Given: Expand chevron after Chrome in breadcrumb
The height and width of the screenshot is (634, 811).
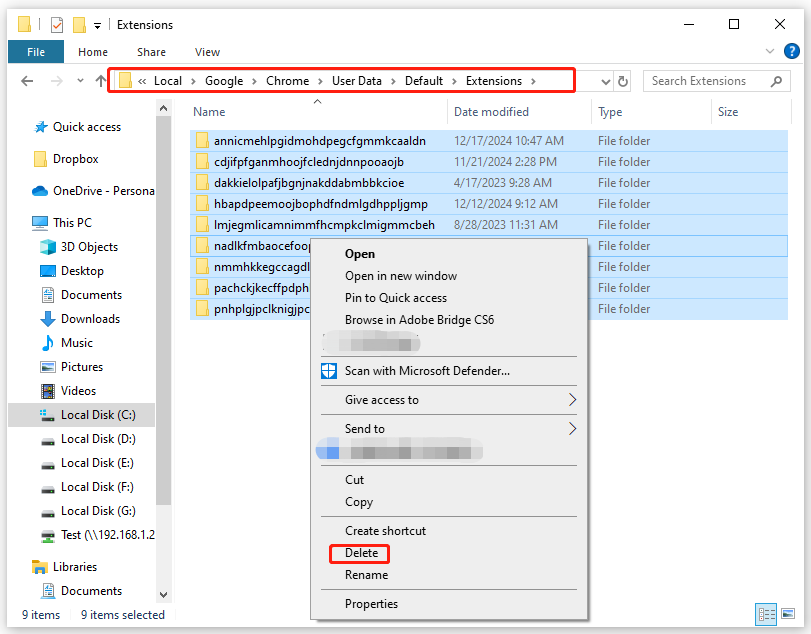Looking at the screenshot, I should click(320, 81).
